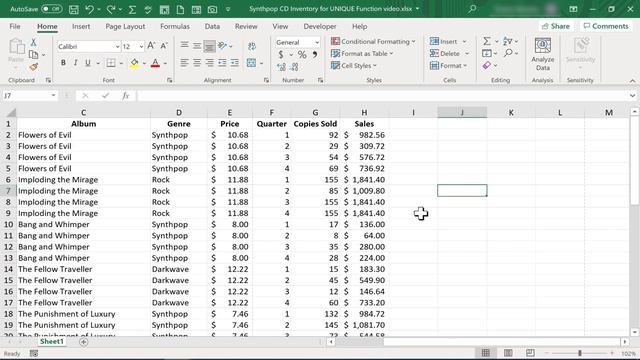Open Format as Table menu
This screenshot has width=640, height=360.
point(362,53)
